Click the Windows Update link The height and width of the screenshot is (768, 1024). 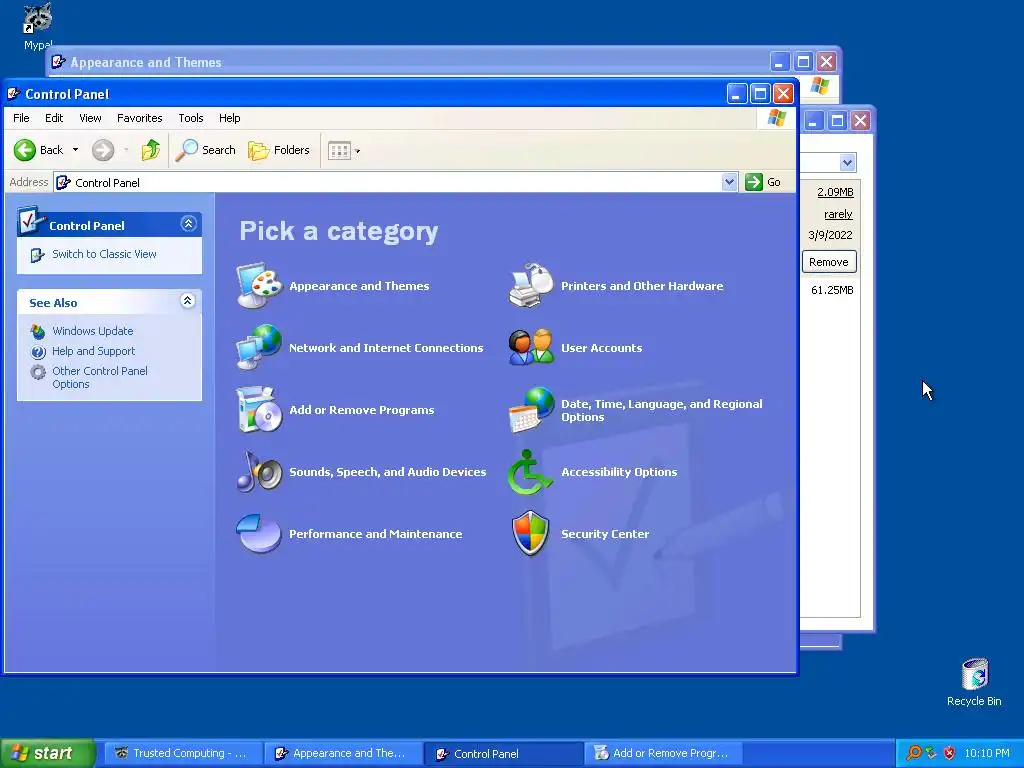pos(93,331)
